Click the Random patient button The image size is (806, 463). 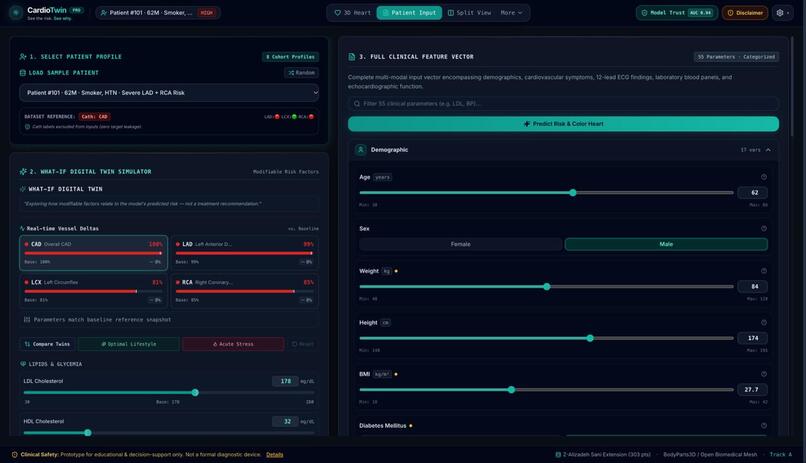click(x=301, y=73)
